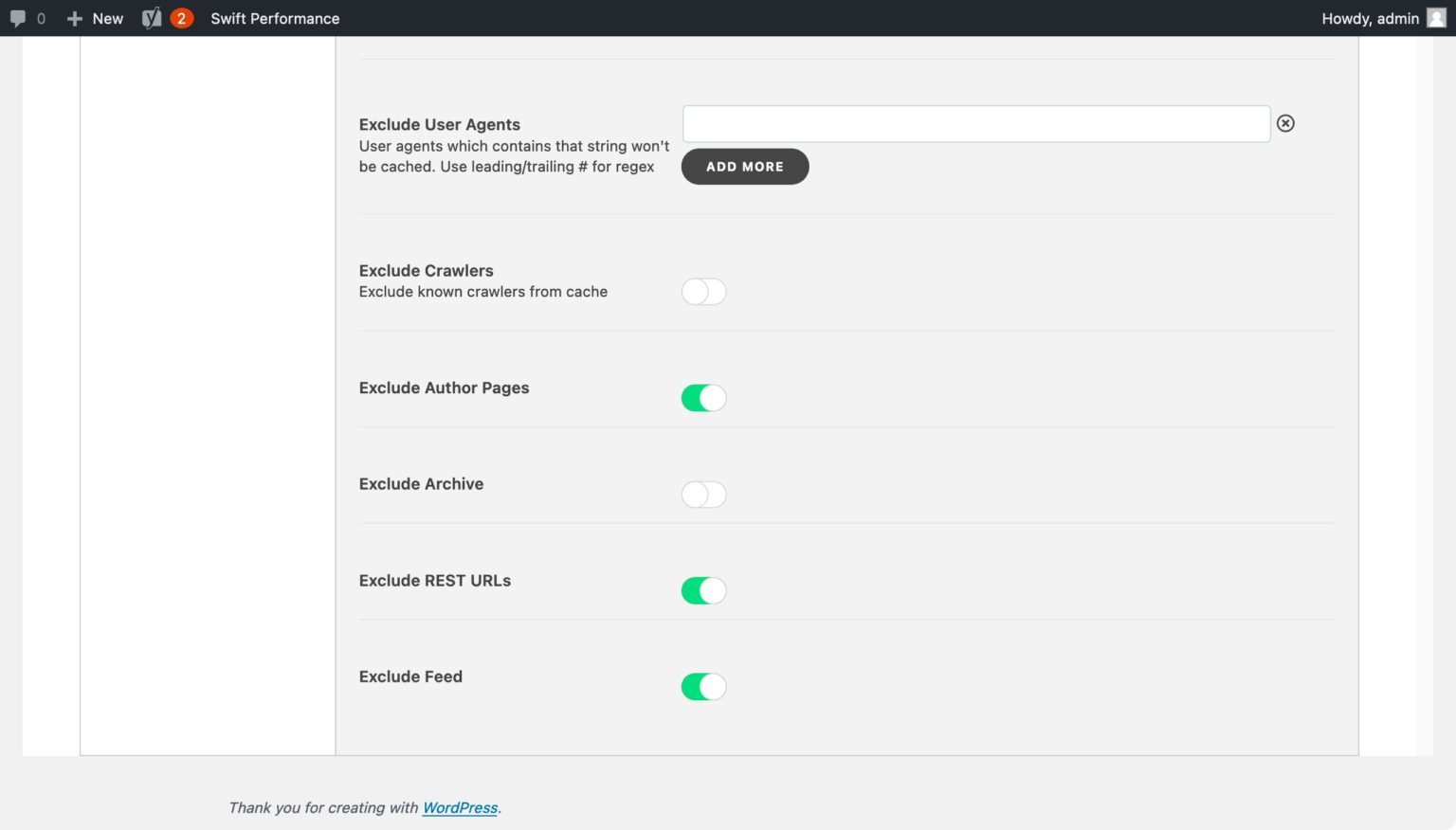
Task: Click the admin avatar image
Action: click(x=1436, y=19)
